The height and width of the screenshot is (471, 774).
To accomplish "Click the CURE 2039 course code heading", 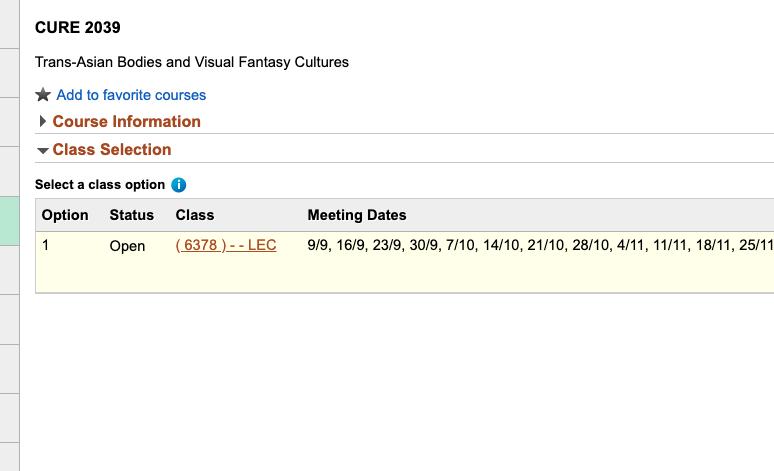I will click(x=77, y=27).
